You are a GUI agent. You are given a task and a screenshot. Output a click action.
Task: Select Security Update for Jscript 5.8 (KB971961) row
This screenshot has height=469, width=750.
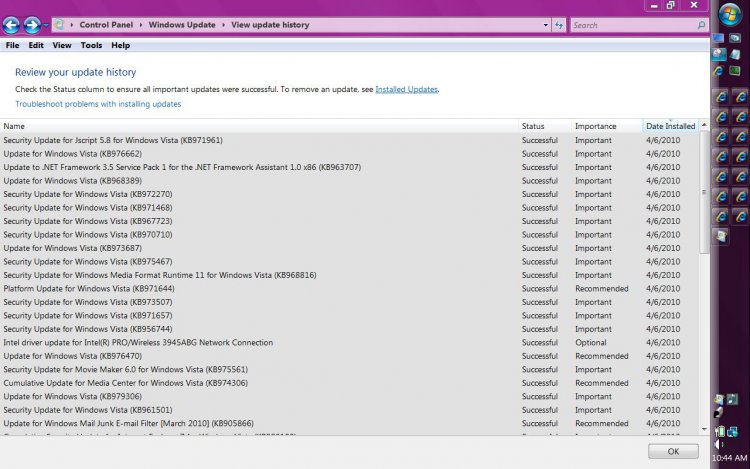point(350,141)
